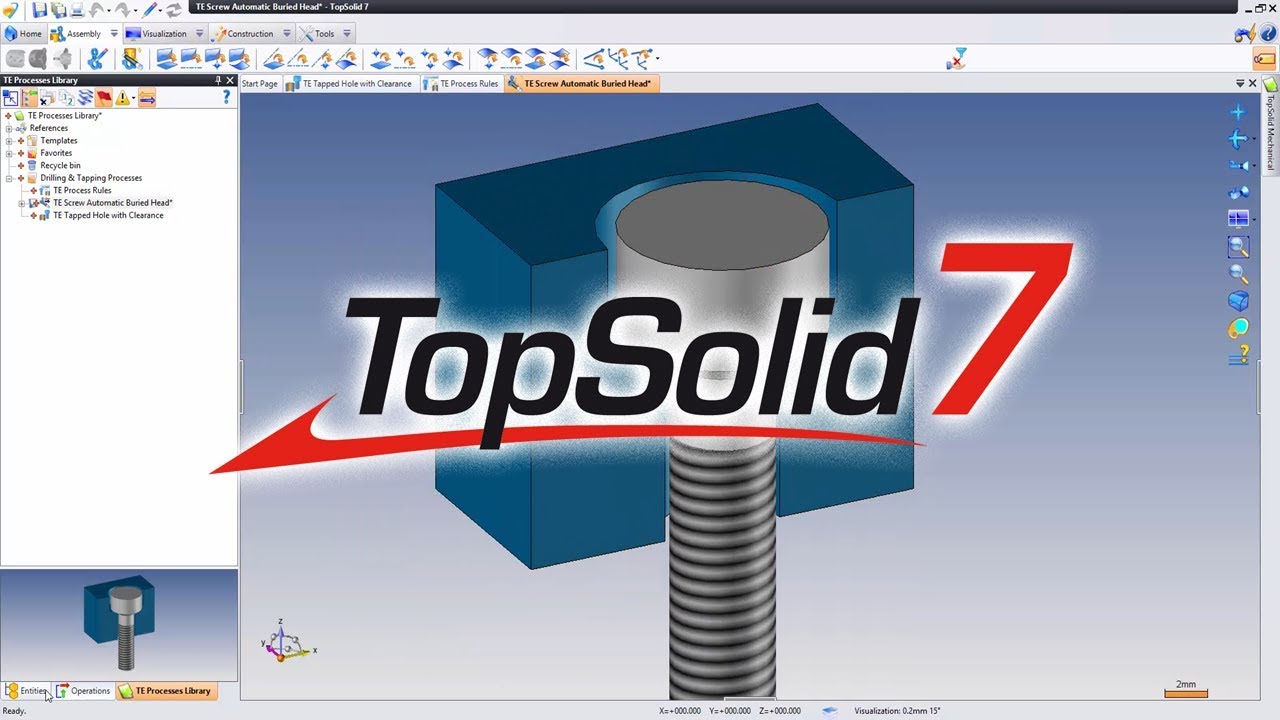Expand the References tree node
The height and width of the screenshot is (720, 1280).
9,128
